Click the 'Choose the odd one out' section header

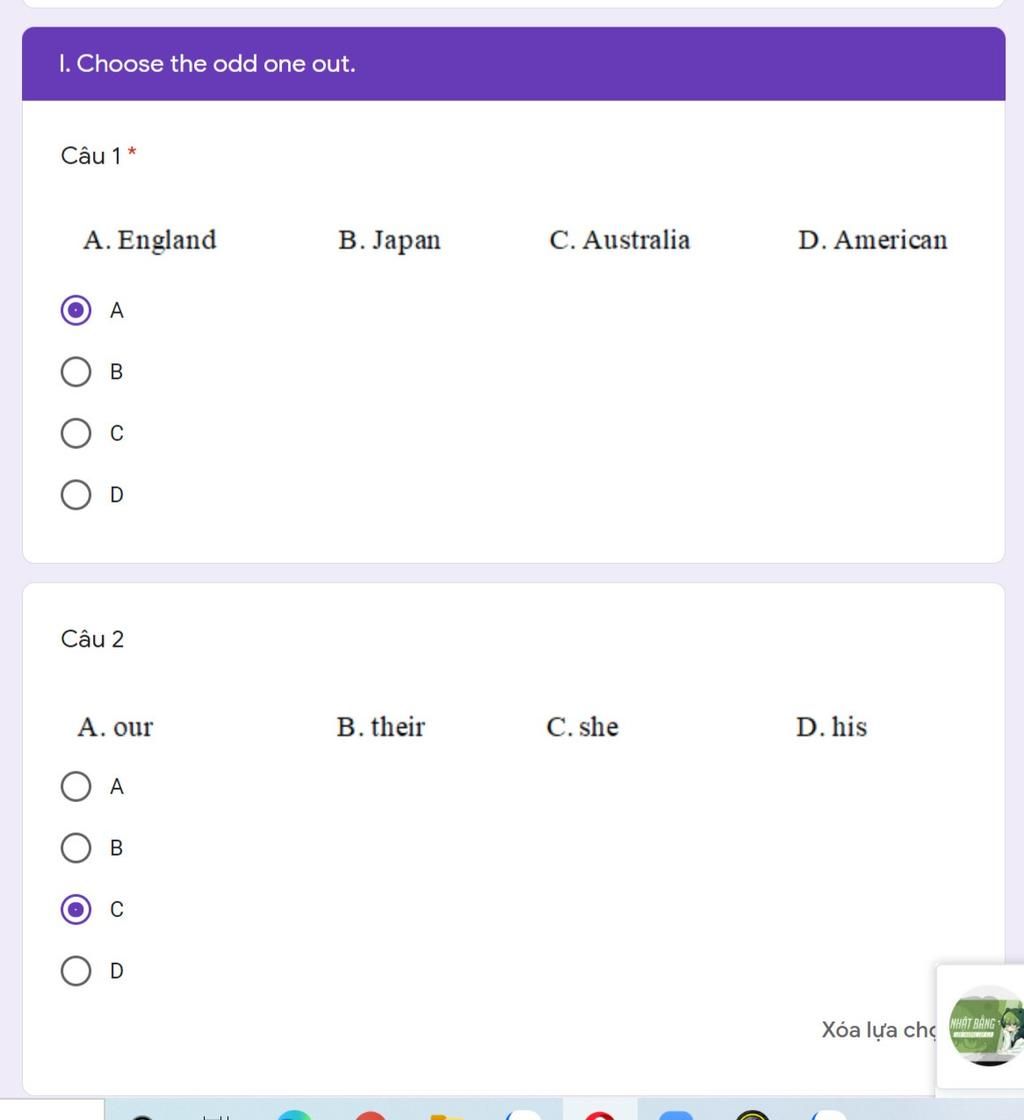513,64
